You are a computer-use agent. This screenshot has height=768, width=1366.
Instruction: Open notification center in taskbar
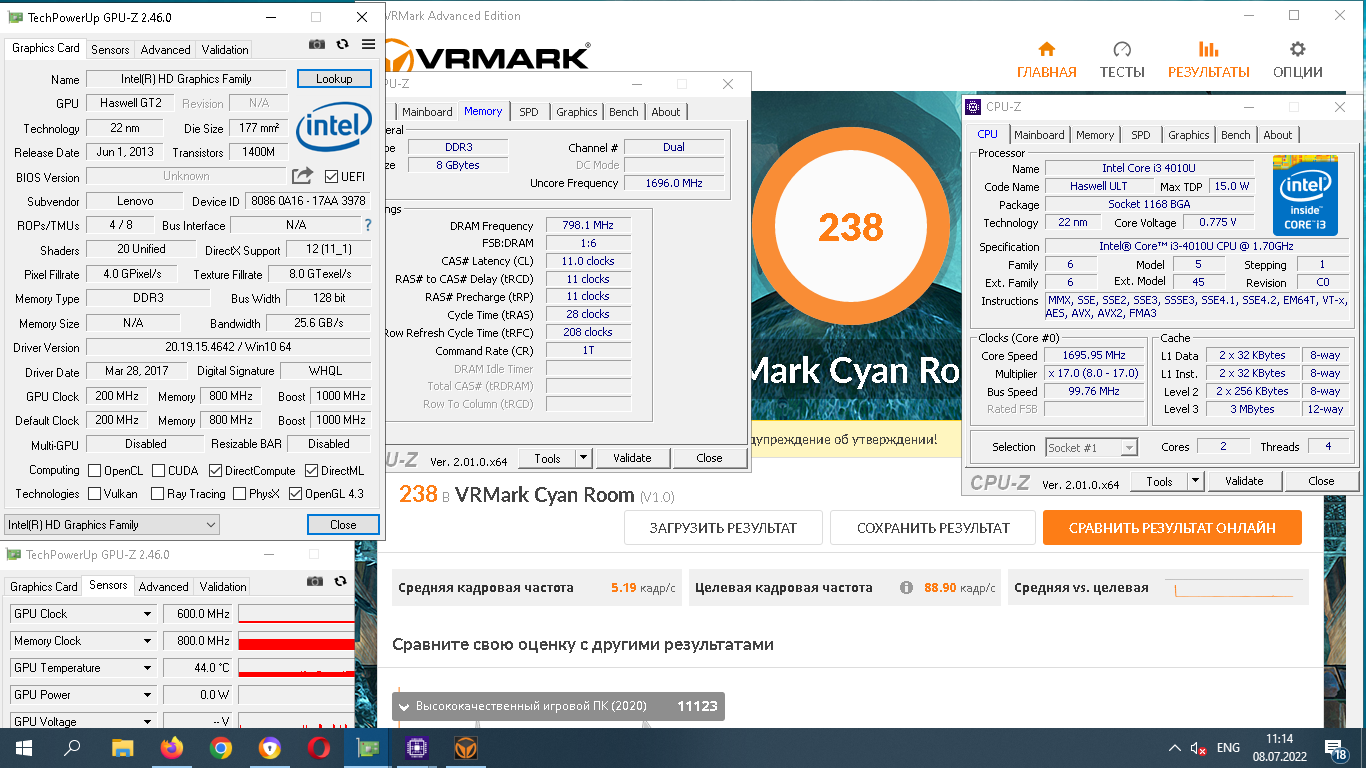[x=1336, y=748]
